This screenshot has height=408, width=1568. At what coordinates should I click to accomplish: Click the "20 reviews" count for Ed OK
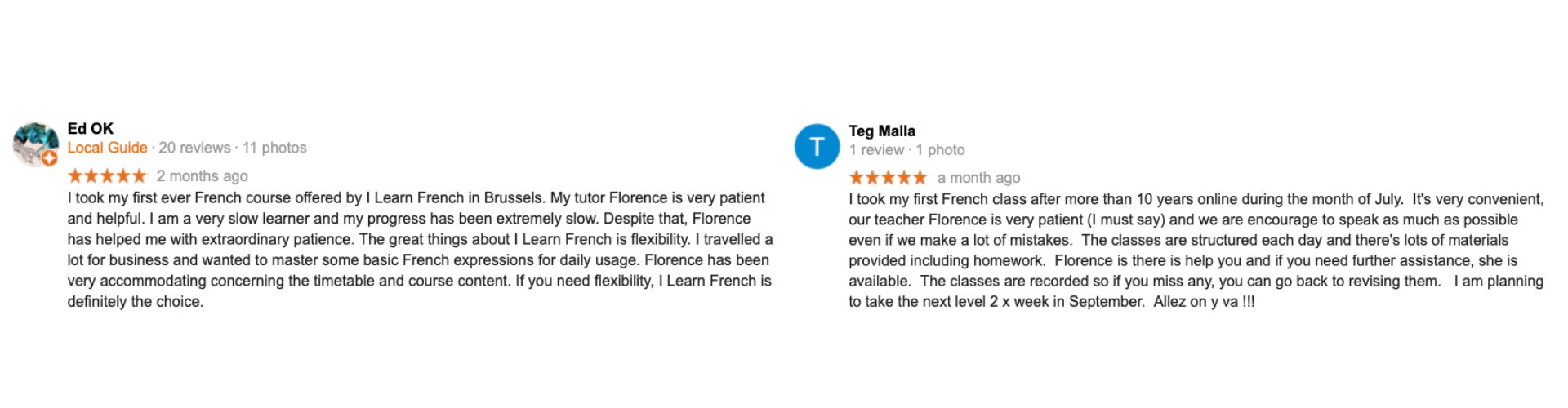coord(194,148)
